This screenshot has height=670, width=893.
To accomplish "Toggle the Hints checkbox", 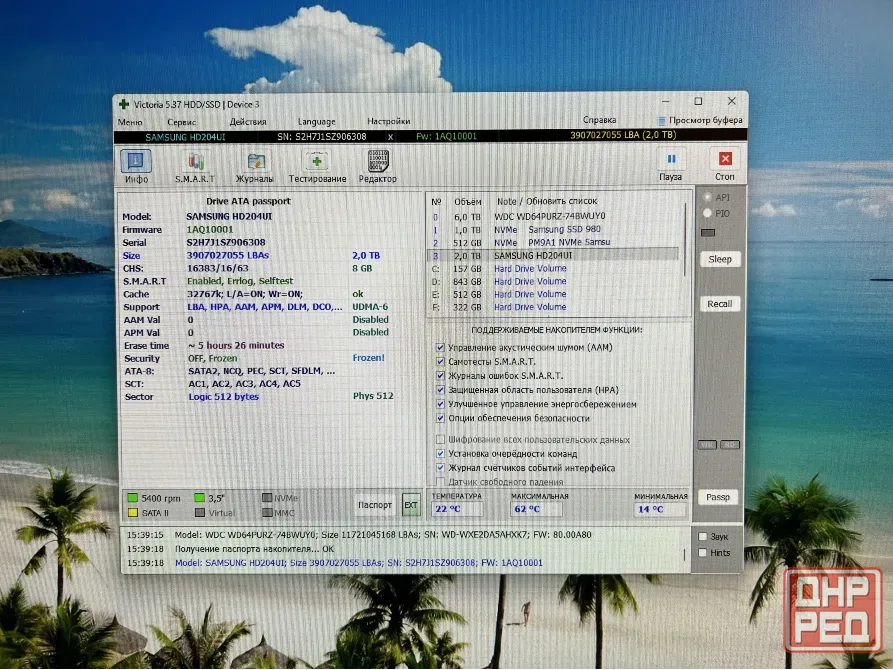I will (x=703, y=553).
